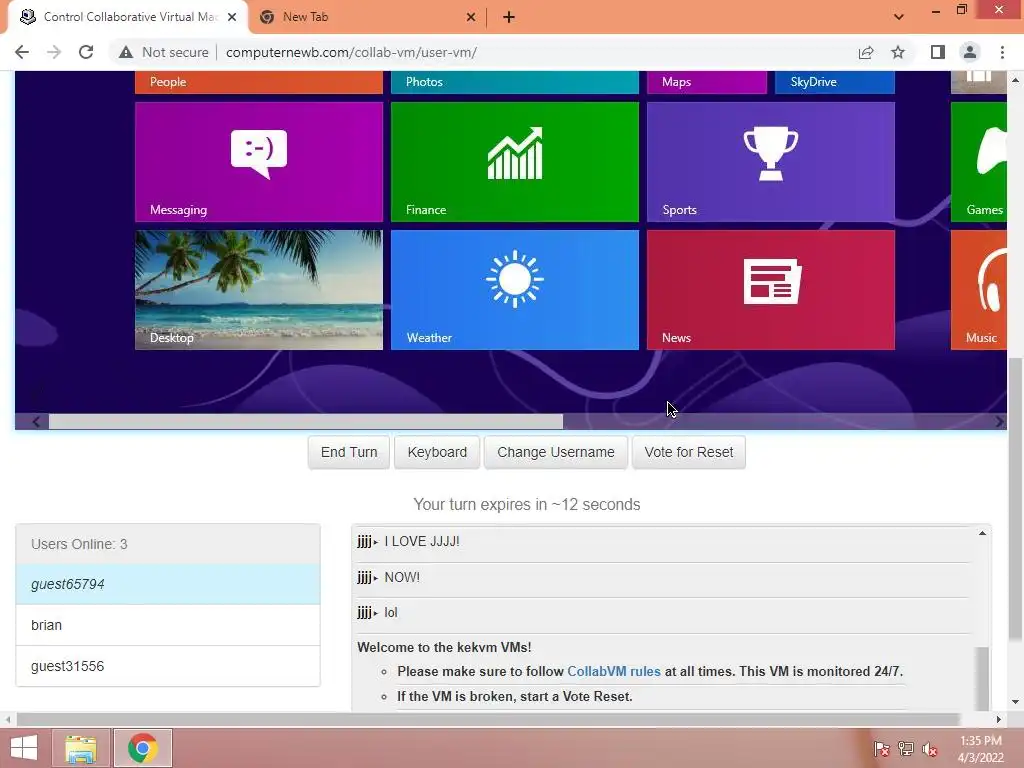
Task: Share this page icon
Action: [866, 52]
